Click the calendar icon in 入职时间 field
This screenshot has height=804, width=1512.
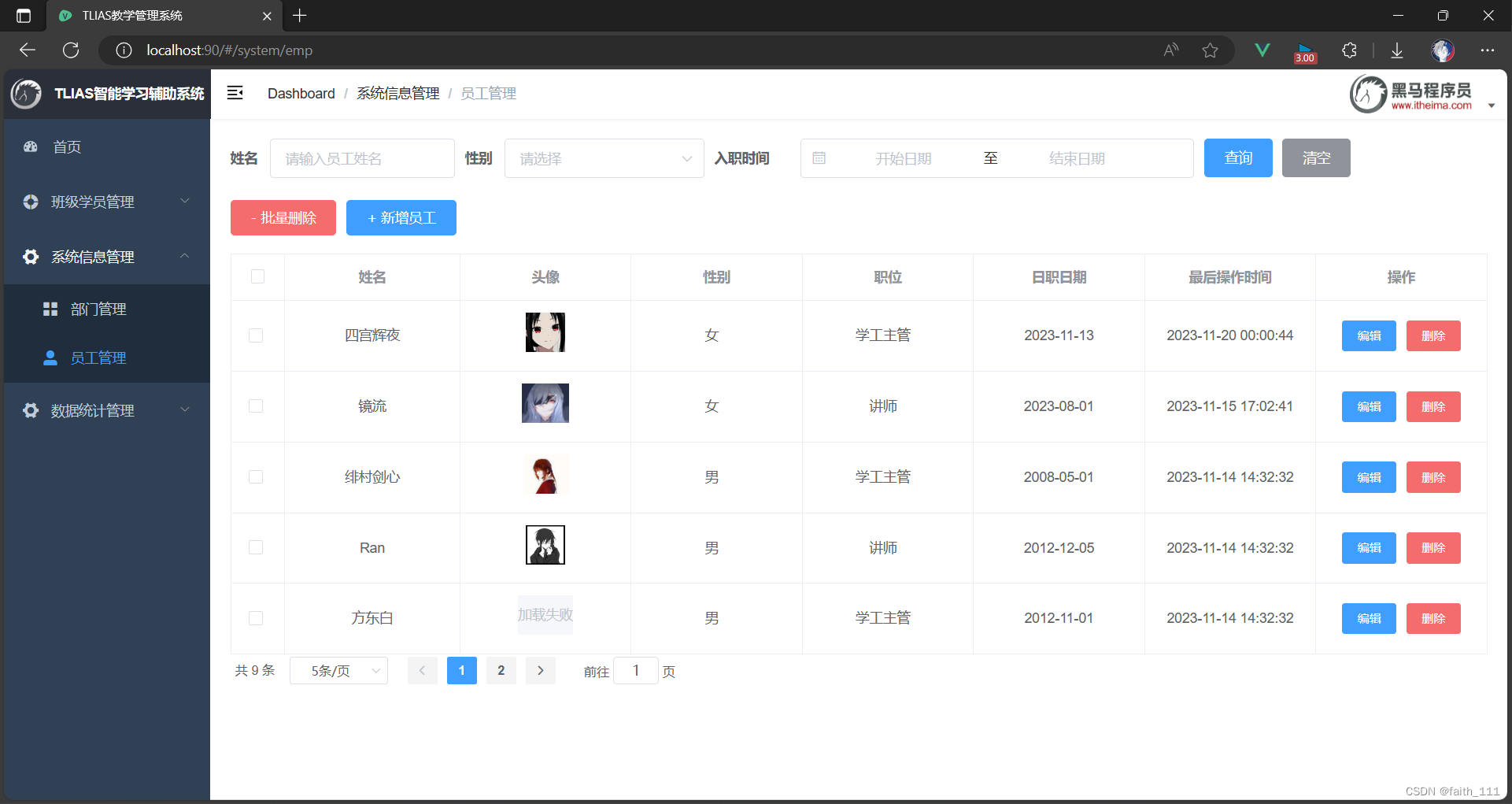pyautogui.click(x=819, y=157)
